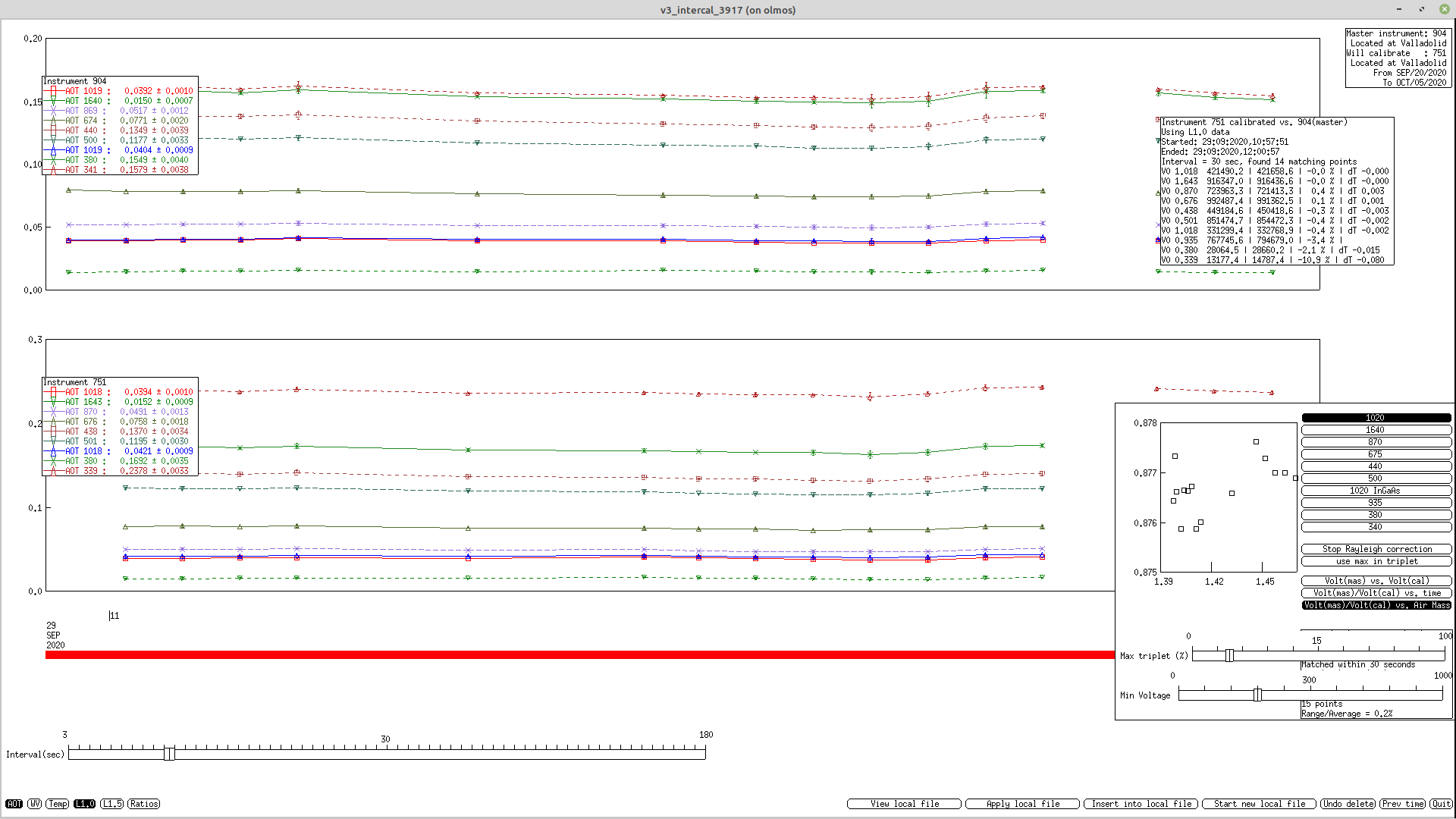1456x819 pixels.
Task: Enable use max in triplet
Action: (x=1376, y=561)
